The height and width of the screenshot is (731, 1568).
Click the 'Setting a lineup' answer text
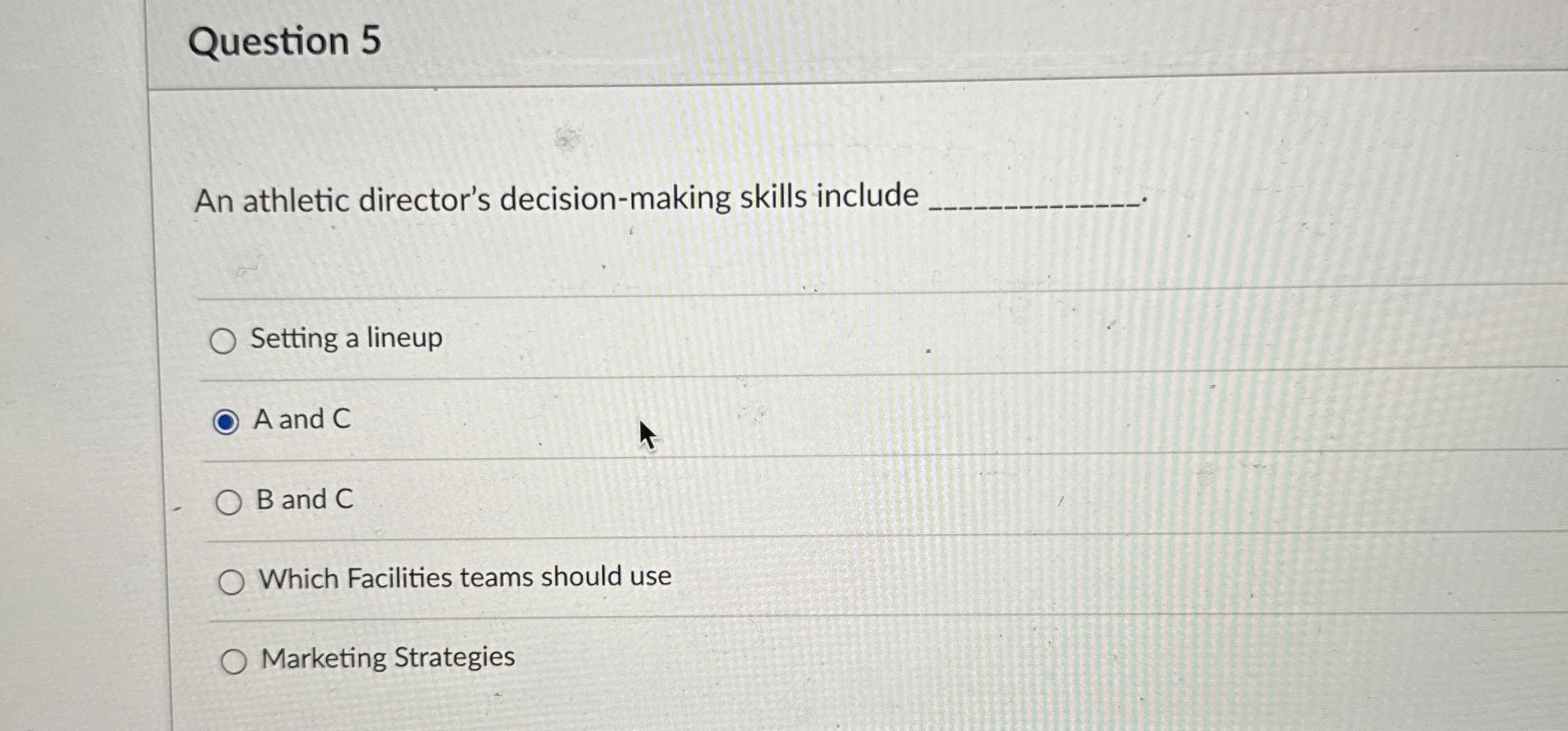click(x=347, y=338)
